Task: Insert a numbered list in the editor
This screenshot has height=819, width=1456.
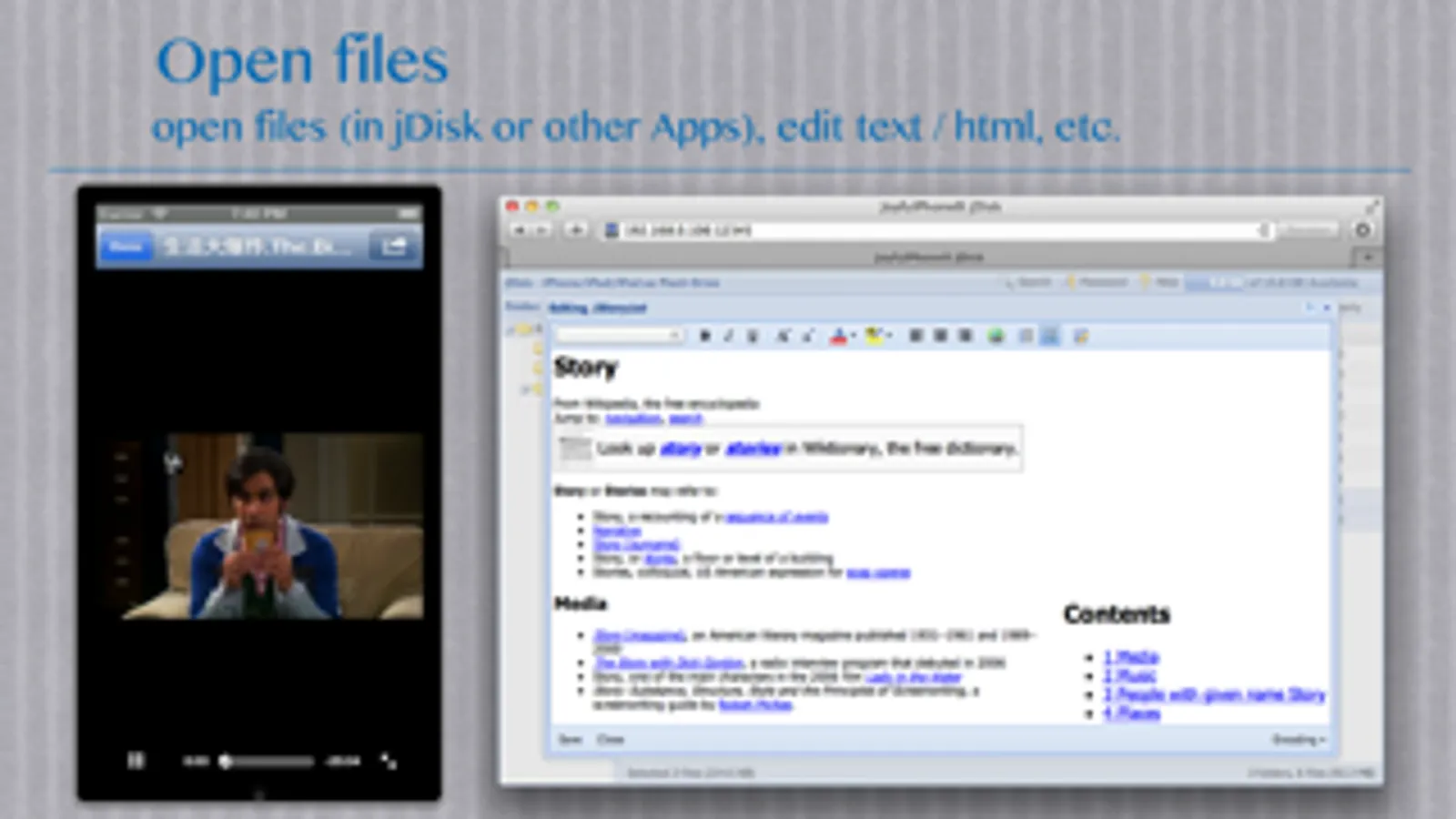Action: 1026,336
